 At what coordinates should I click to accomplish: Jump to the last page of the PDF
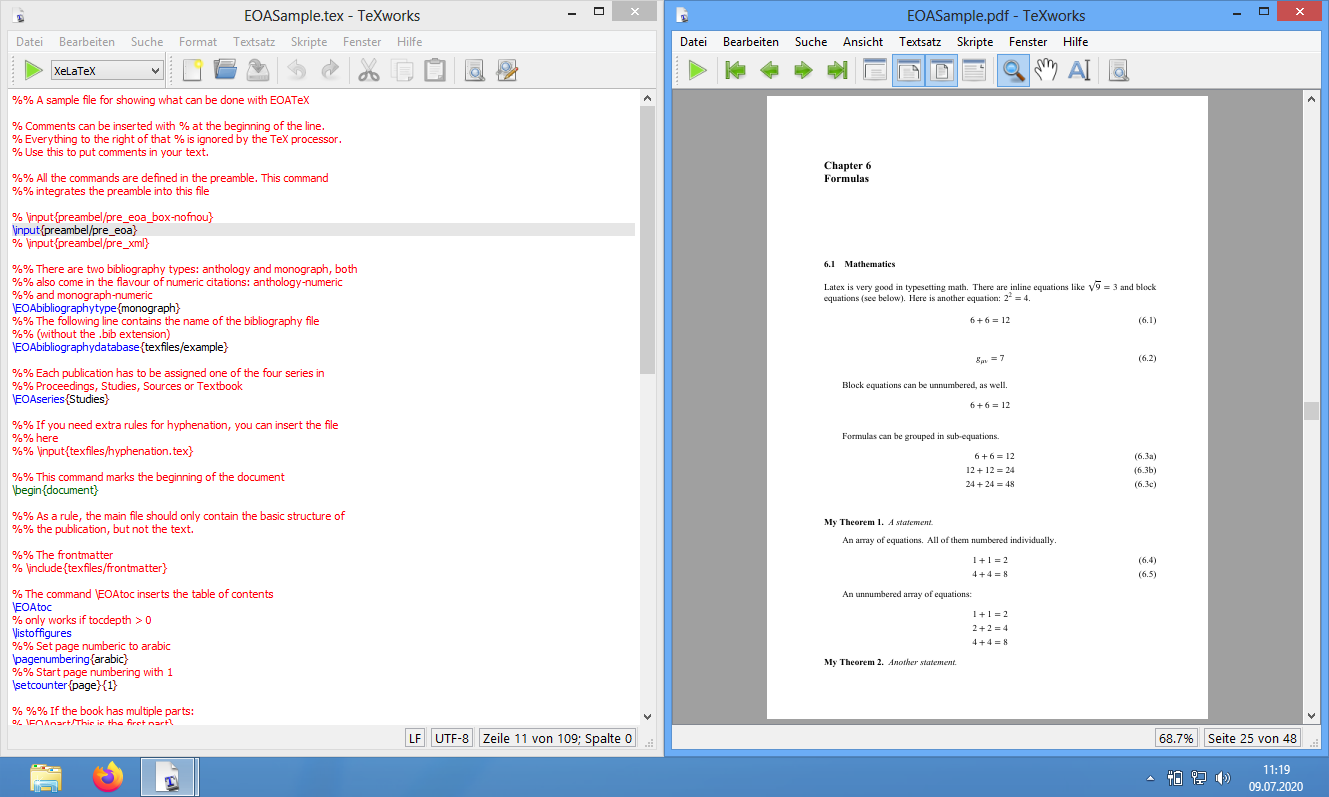(x=836, y=70)
